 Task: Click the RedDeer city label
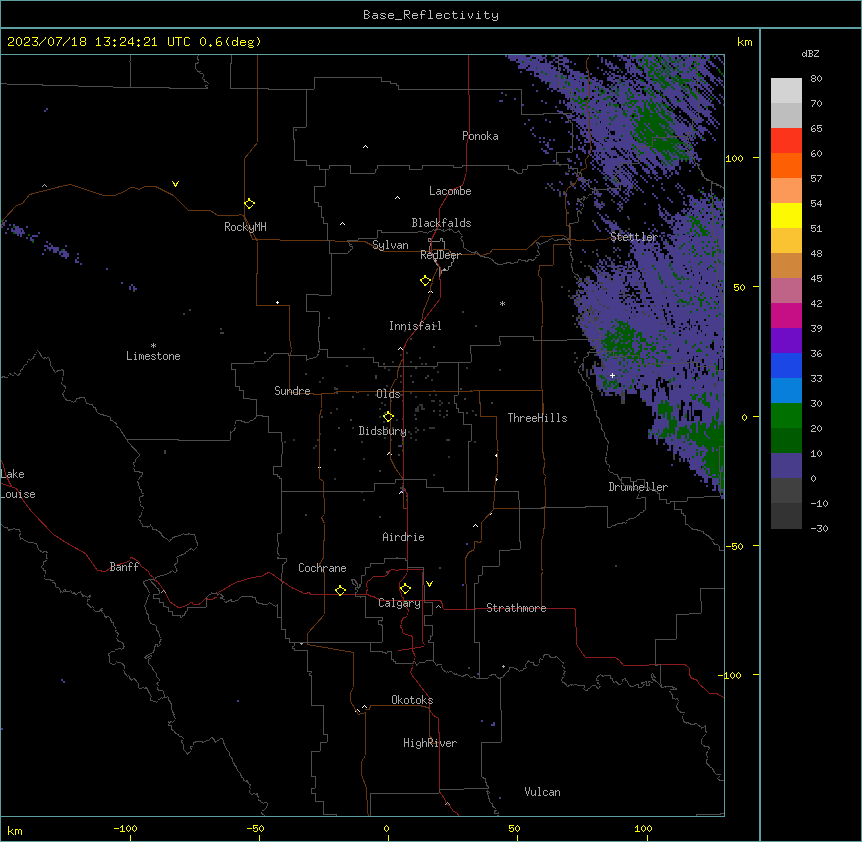440,255
